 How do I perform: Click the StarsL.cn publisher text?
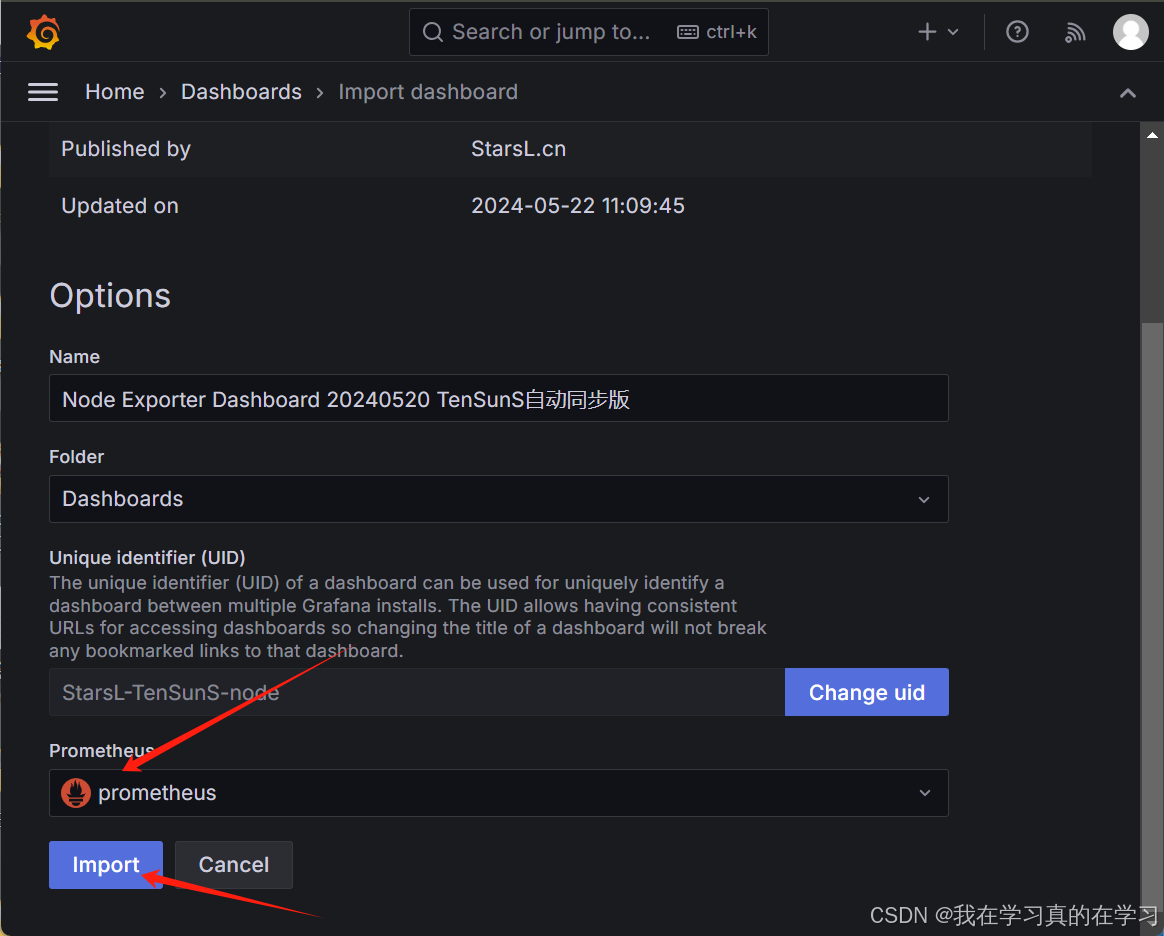pyautogui.click(x=518, y=148)
